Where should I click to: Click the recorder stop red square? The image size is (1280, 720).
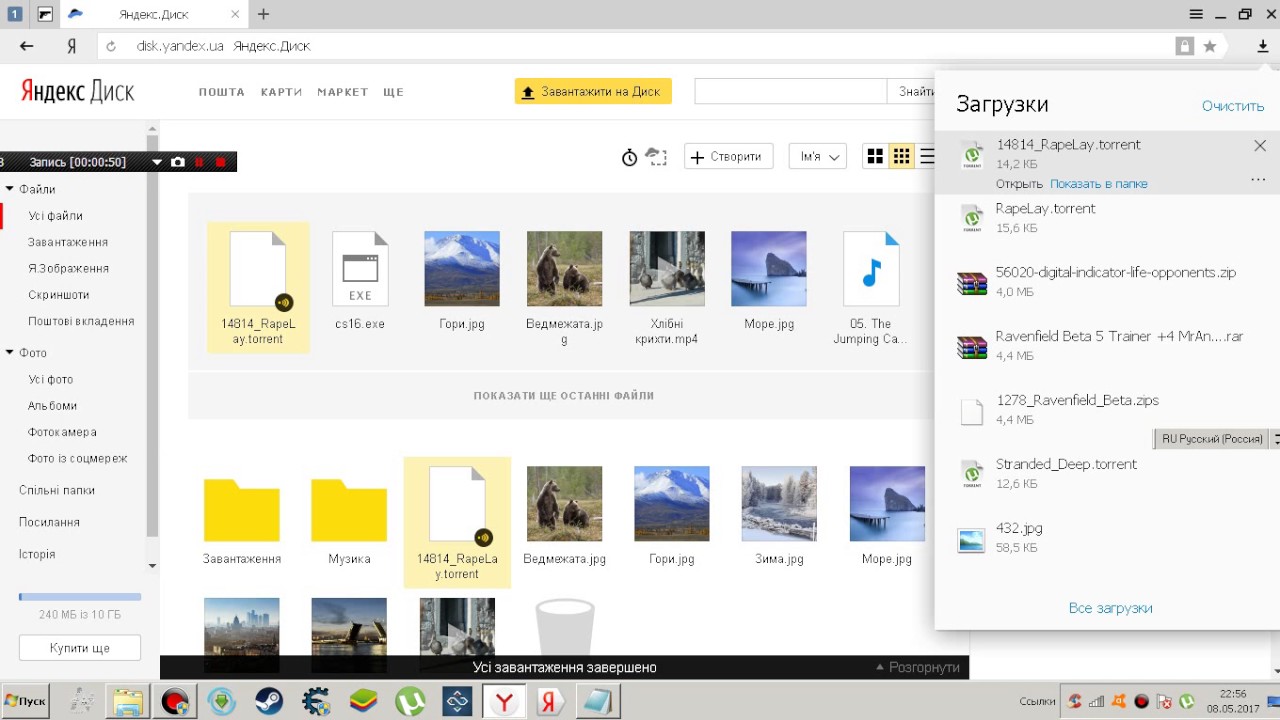coord(221,162)
